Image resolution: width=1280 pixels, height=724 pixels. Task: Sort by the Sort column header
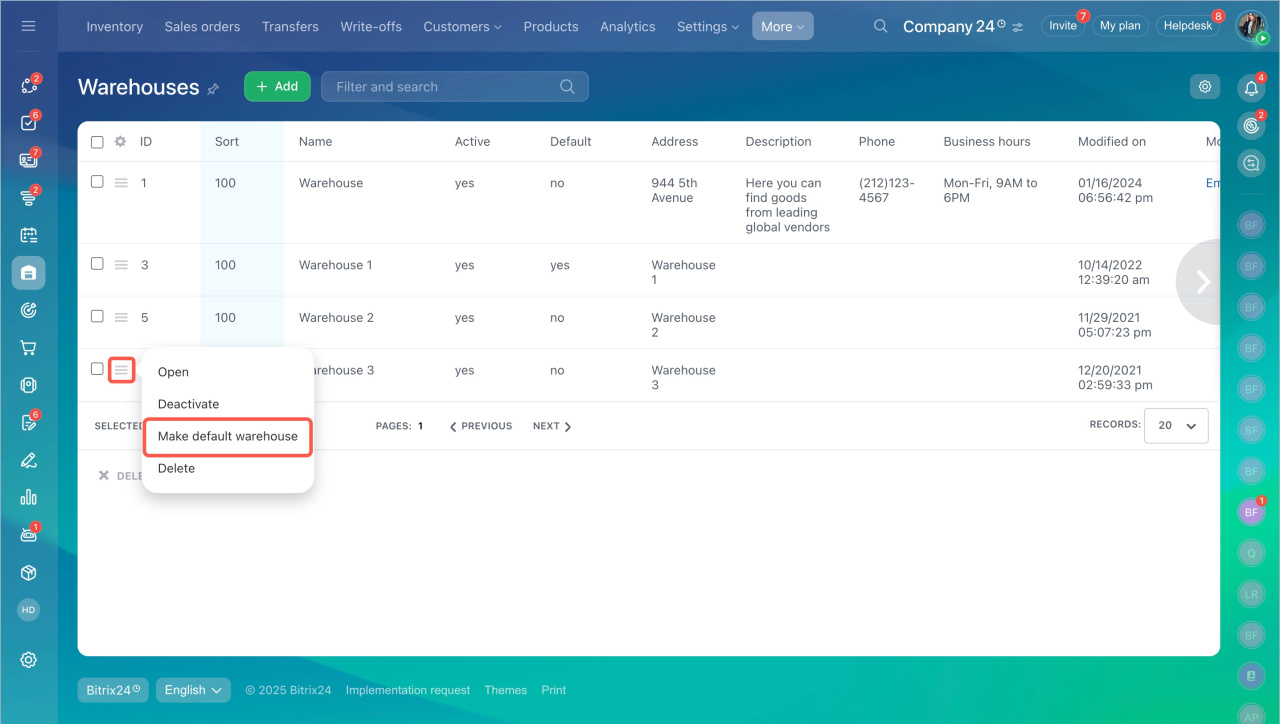(227, 142)
